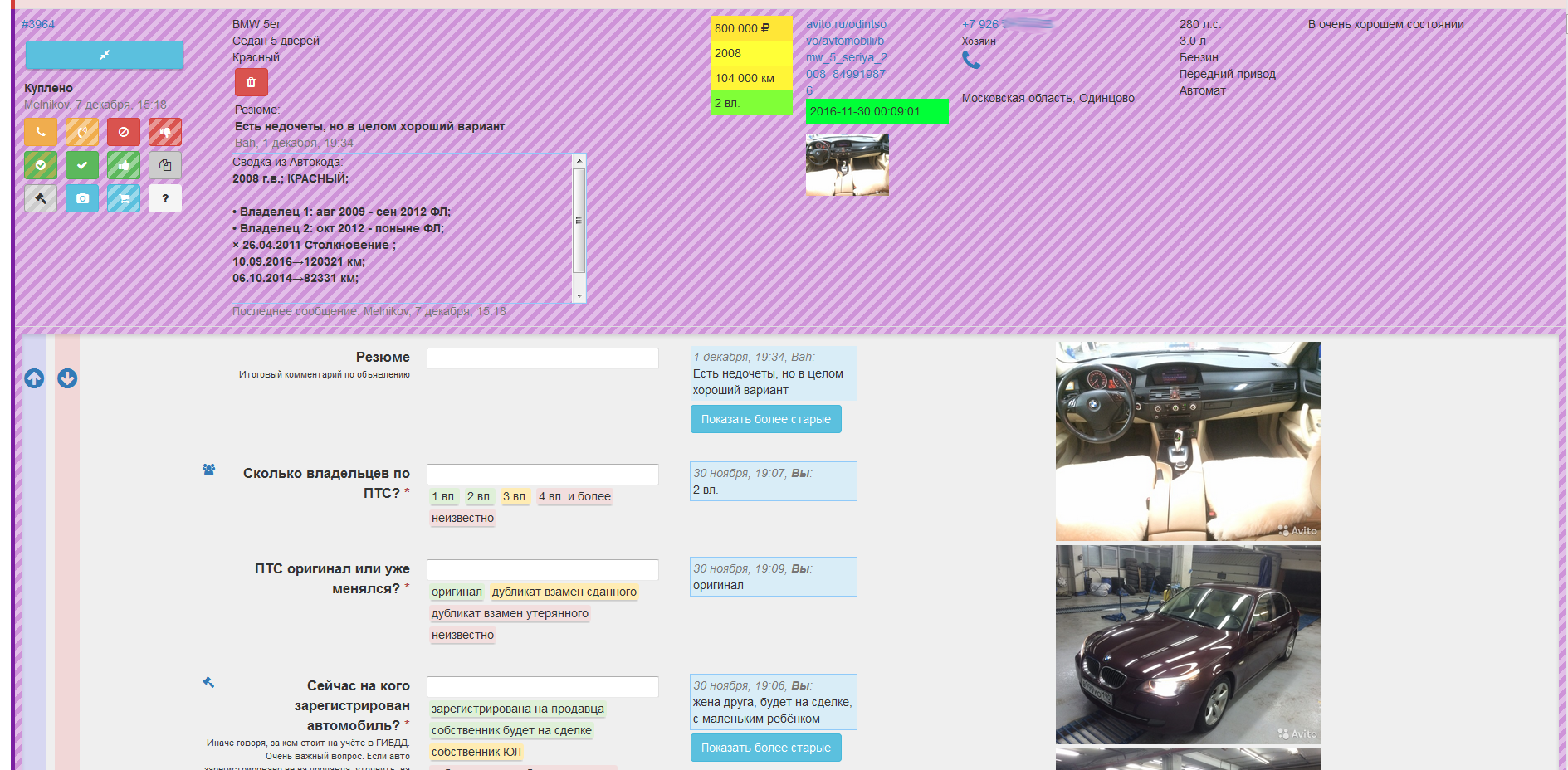The width and height of the screenshot is (1568, 770).
Task: Click the striped green circled checkmark icon
Action: tap(41, 165)
